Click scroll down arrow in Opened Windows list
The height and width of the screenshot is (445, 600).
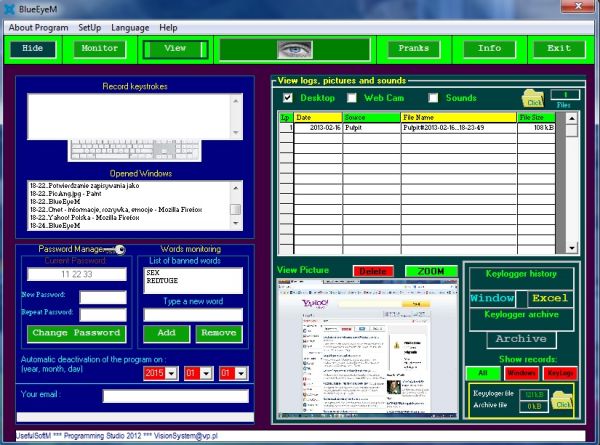(x=236, y=223)
